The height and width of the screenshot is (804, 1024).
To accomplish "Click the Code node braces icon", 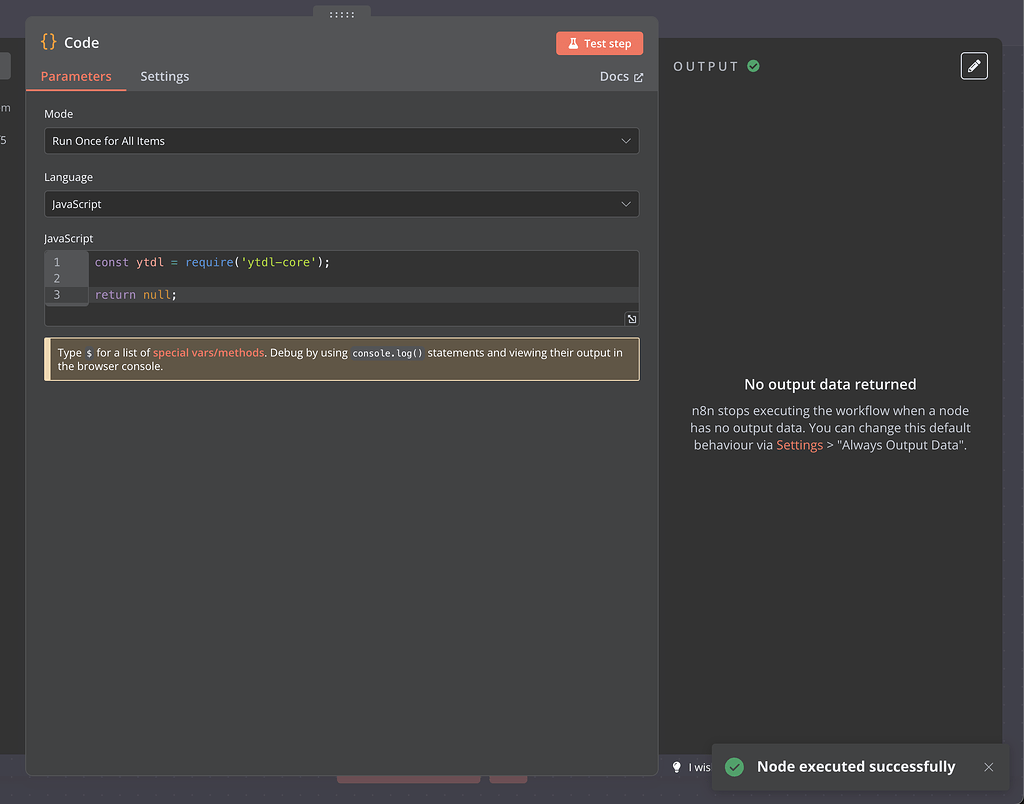I will [47, 43].
